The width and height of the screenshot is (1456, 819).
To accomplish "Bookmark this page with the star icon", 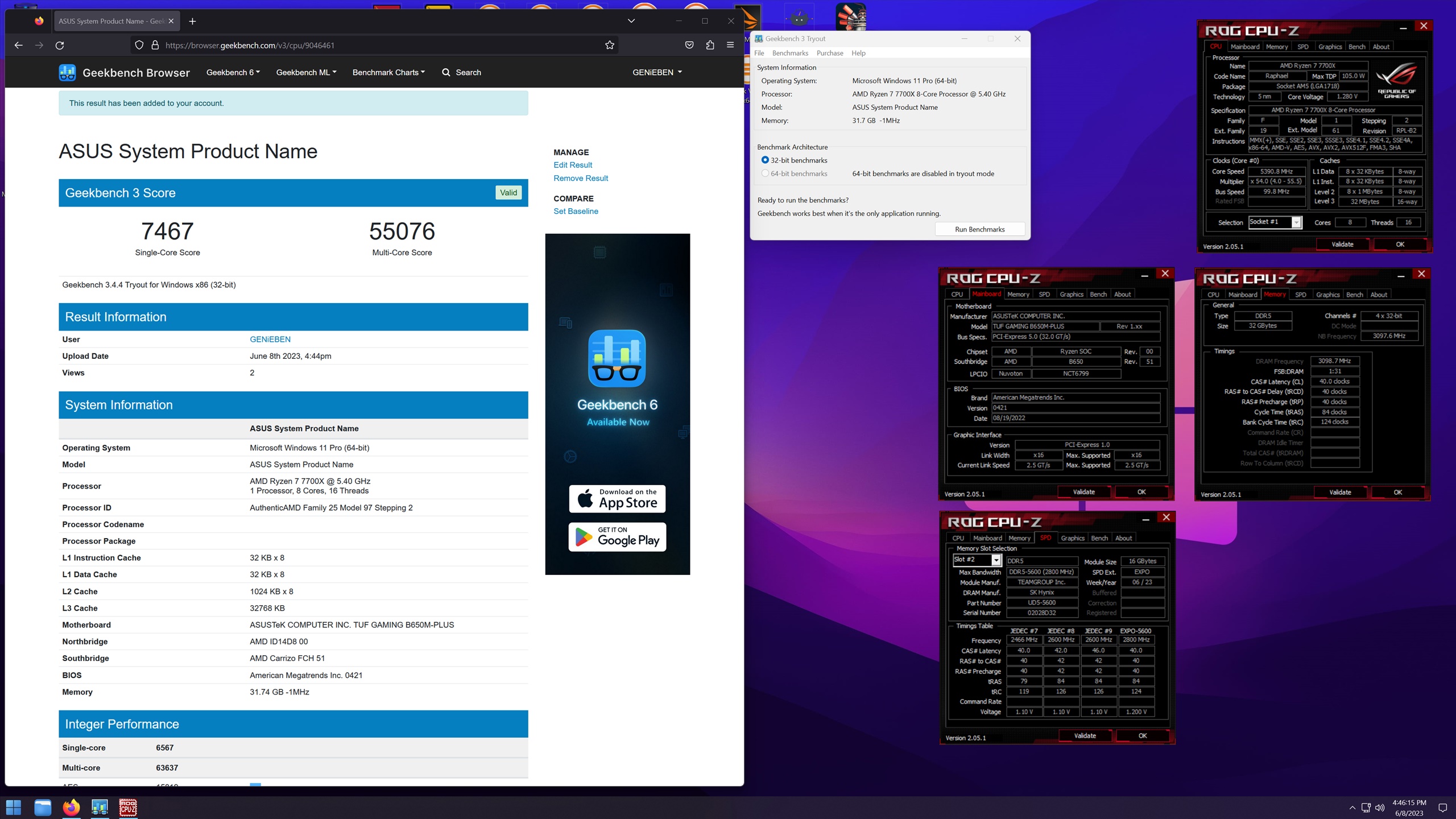I will (610, 45).
